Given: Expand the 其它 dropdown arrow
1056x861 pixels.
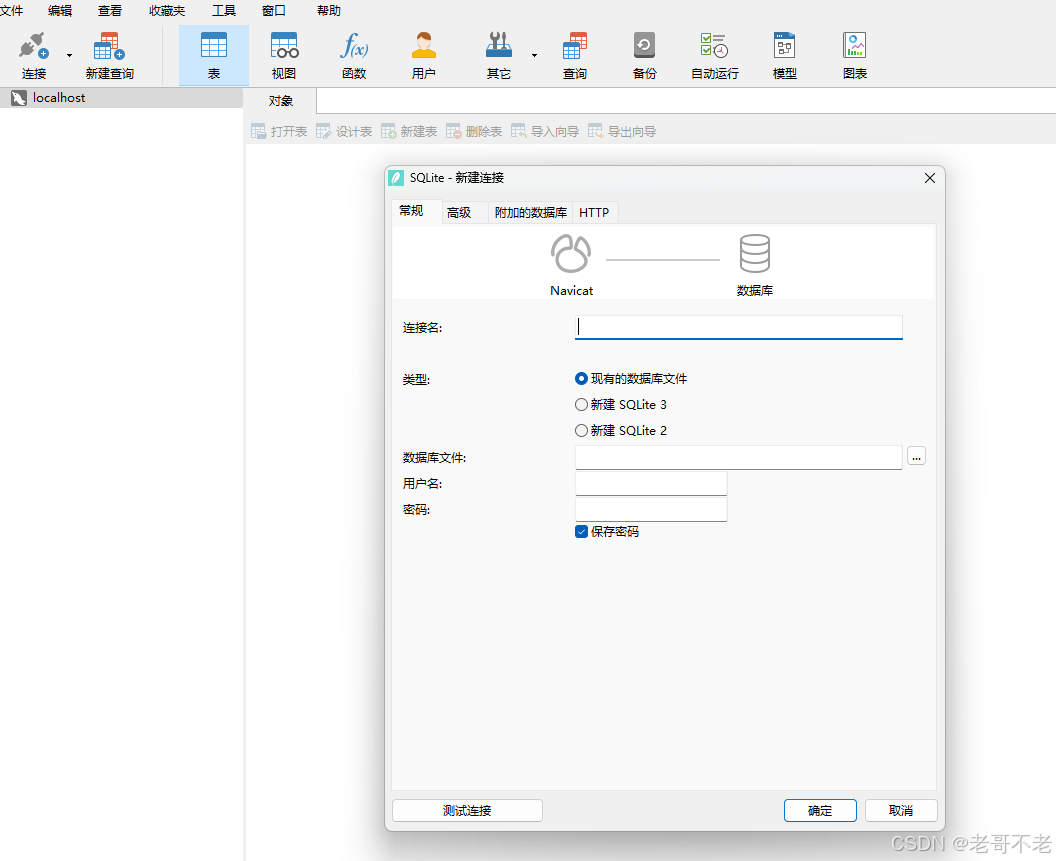Looking at the screenshot, I should pyautogui.click(x=535, y=55).
